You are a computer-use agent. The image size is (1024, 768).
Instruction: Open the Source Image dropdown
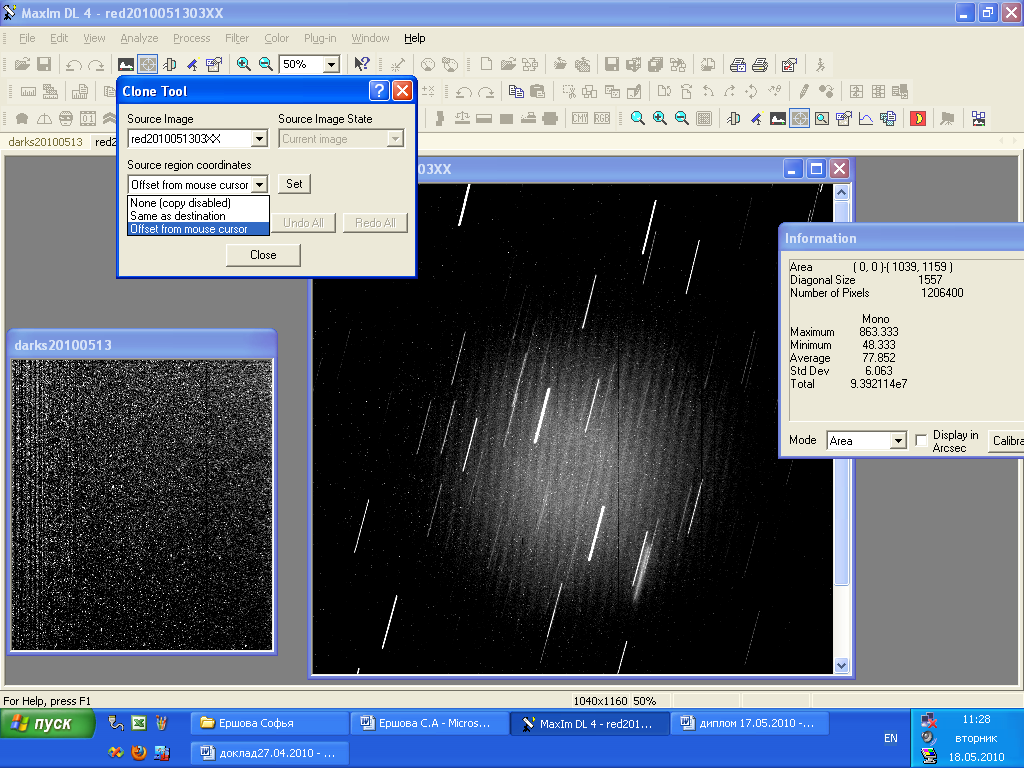tap(259, 139)
